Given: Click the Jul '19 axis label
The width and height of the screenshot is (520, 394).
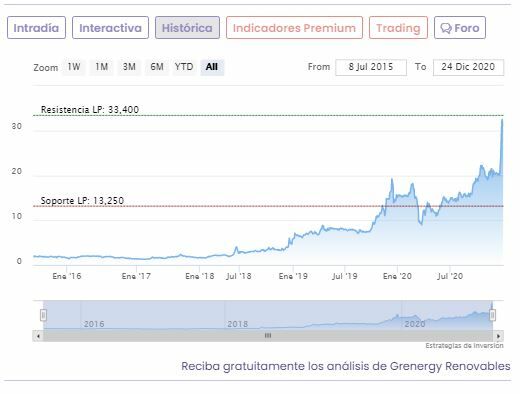Looking at the screenshot, I should pos(345,276).
